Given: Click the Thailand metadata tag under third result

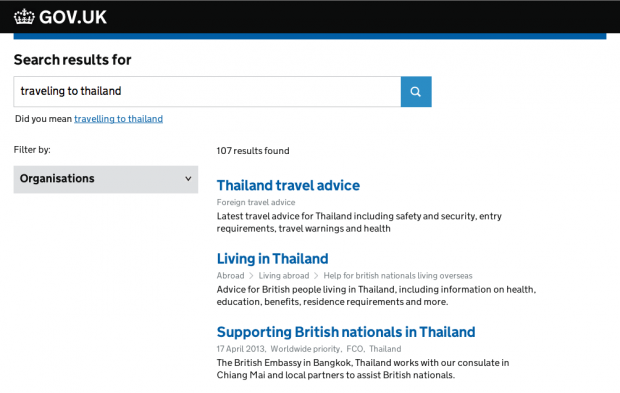Looking at the screenshot, I should pos(385,349).
